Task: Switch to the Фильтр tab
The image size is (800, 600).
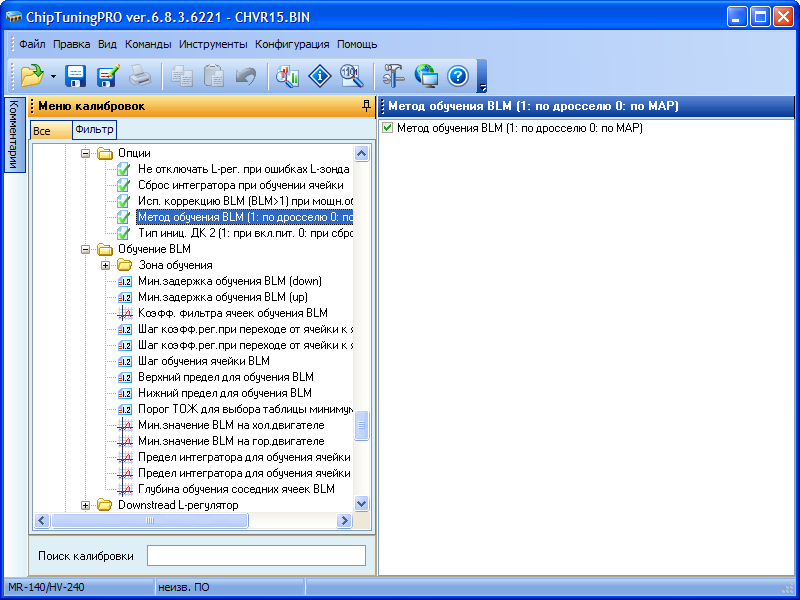Action: click(94, 130)
